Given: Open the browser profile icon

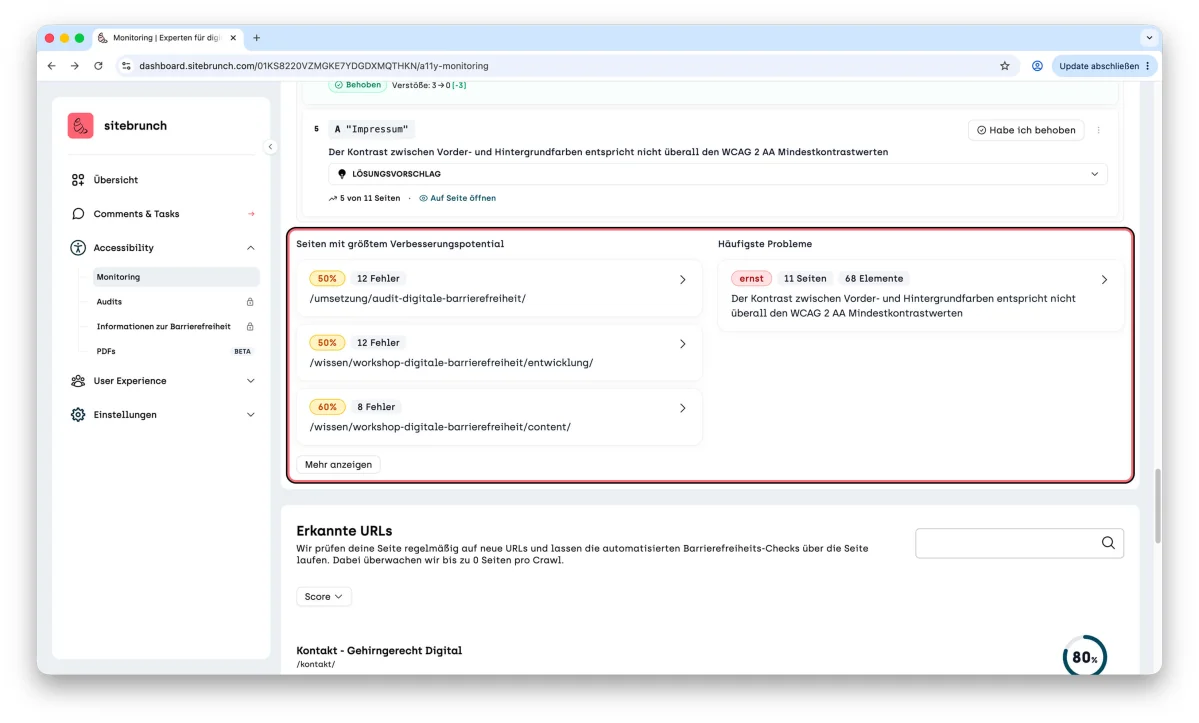Looking at the screenshot, I should point(1037,66).
